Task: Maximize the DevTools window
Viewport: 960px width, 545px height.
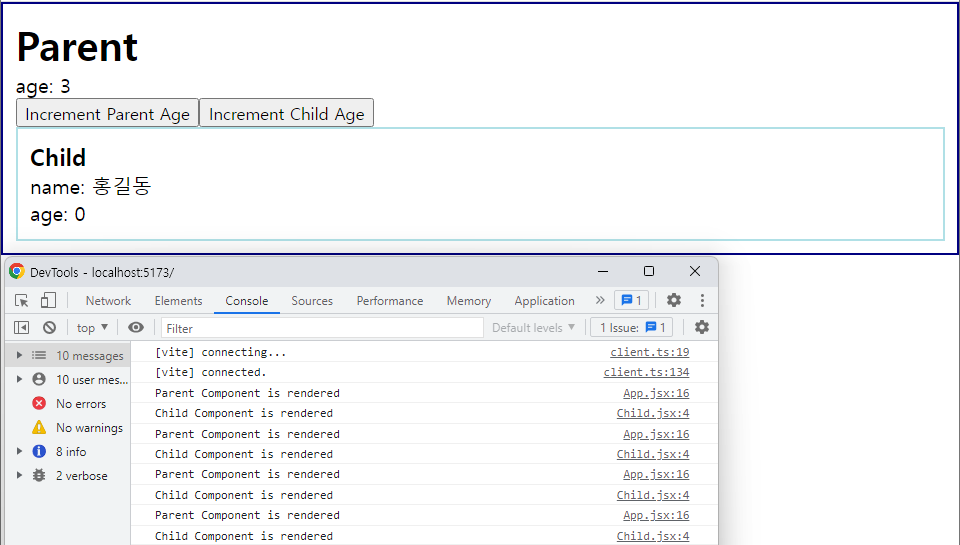Action: [x=649, y=271]
